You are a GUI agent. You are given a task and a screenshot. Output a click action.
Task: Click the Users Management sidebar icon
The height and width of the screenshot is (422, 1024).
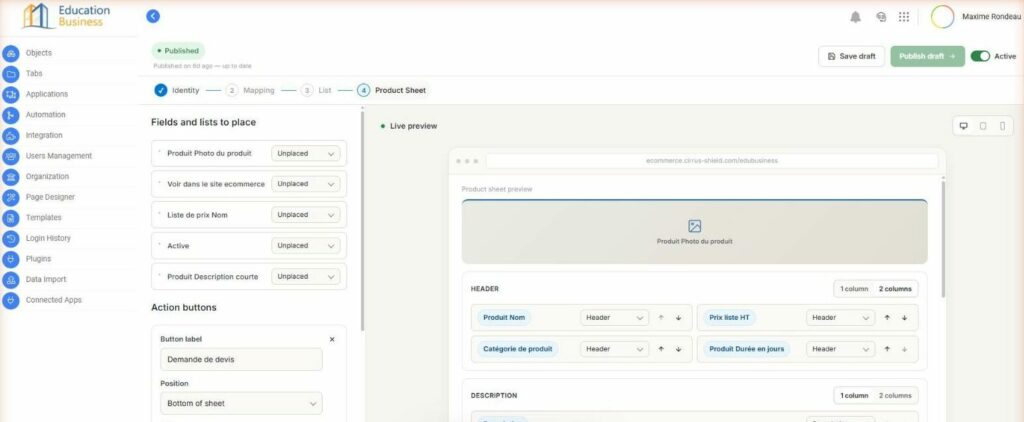click(x=10, y=156)
